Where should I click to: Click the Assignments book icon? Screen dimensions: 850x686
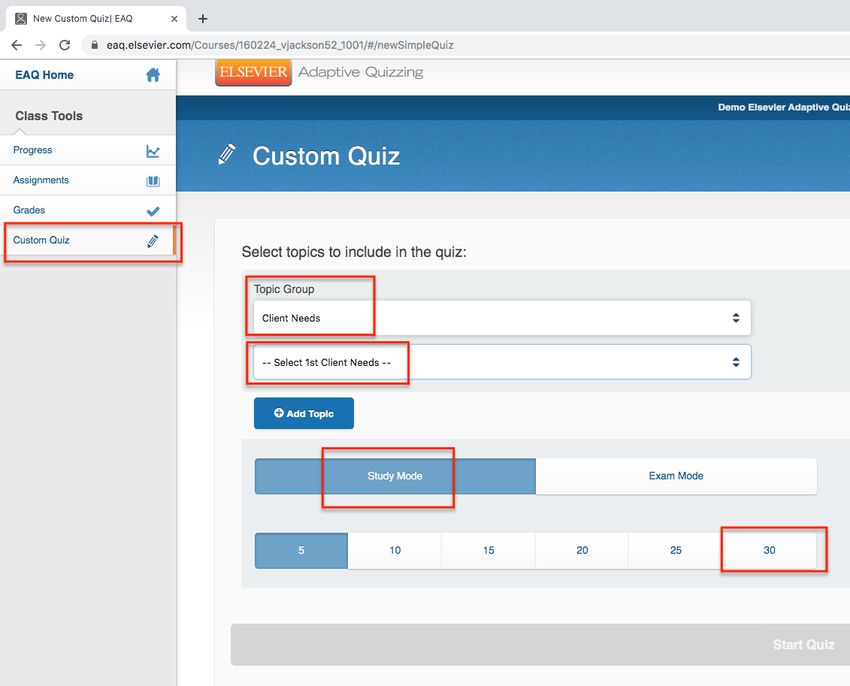click(153, 181)
